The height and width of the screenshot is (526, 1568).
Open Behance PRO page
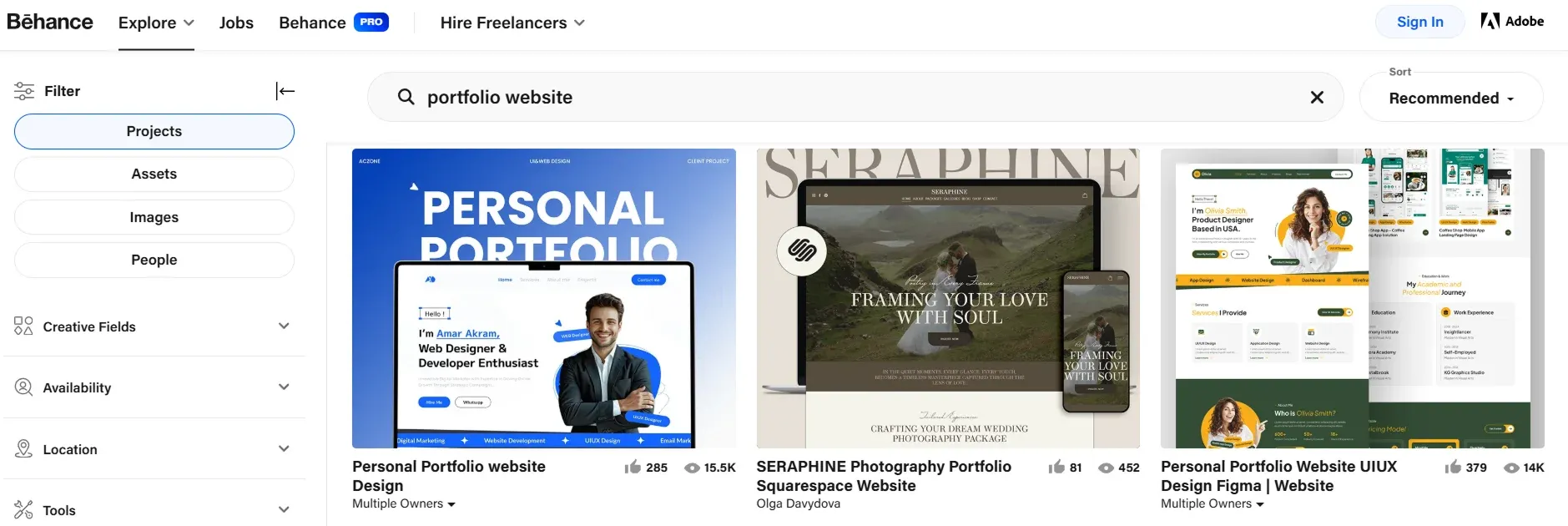coord(334,23)
